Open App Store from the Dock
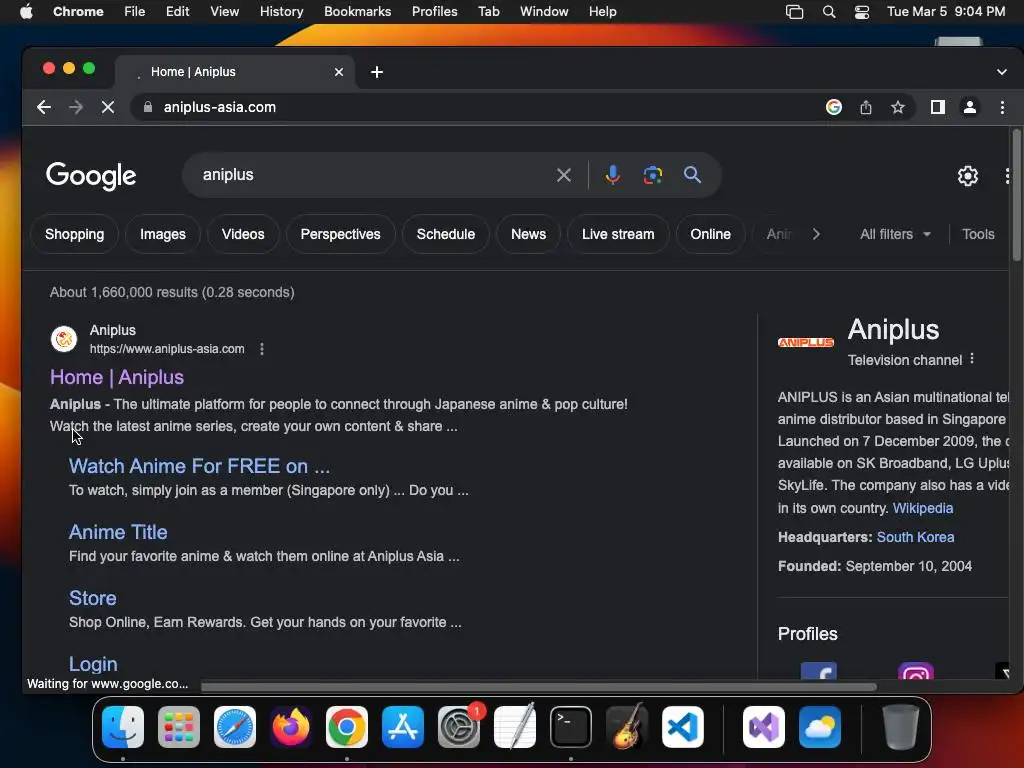 (x=403, y=727)
